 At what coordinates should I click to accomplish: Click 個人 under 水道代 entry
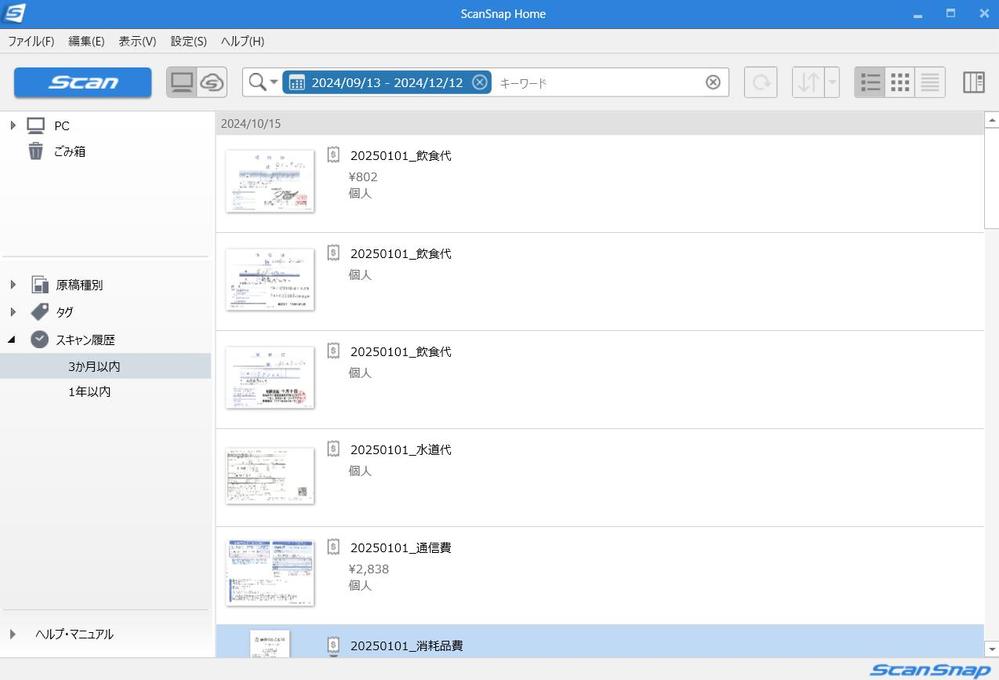(x=360, y=471)
